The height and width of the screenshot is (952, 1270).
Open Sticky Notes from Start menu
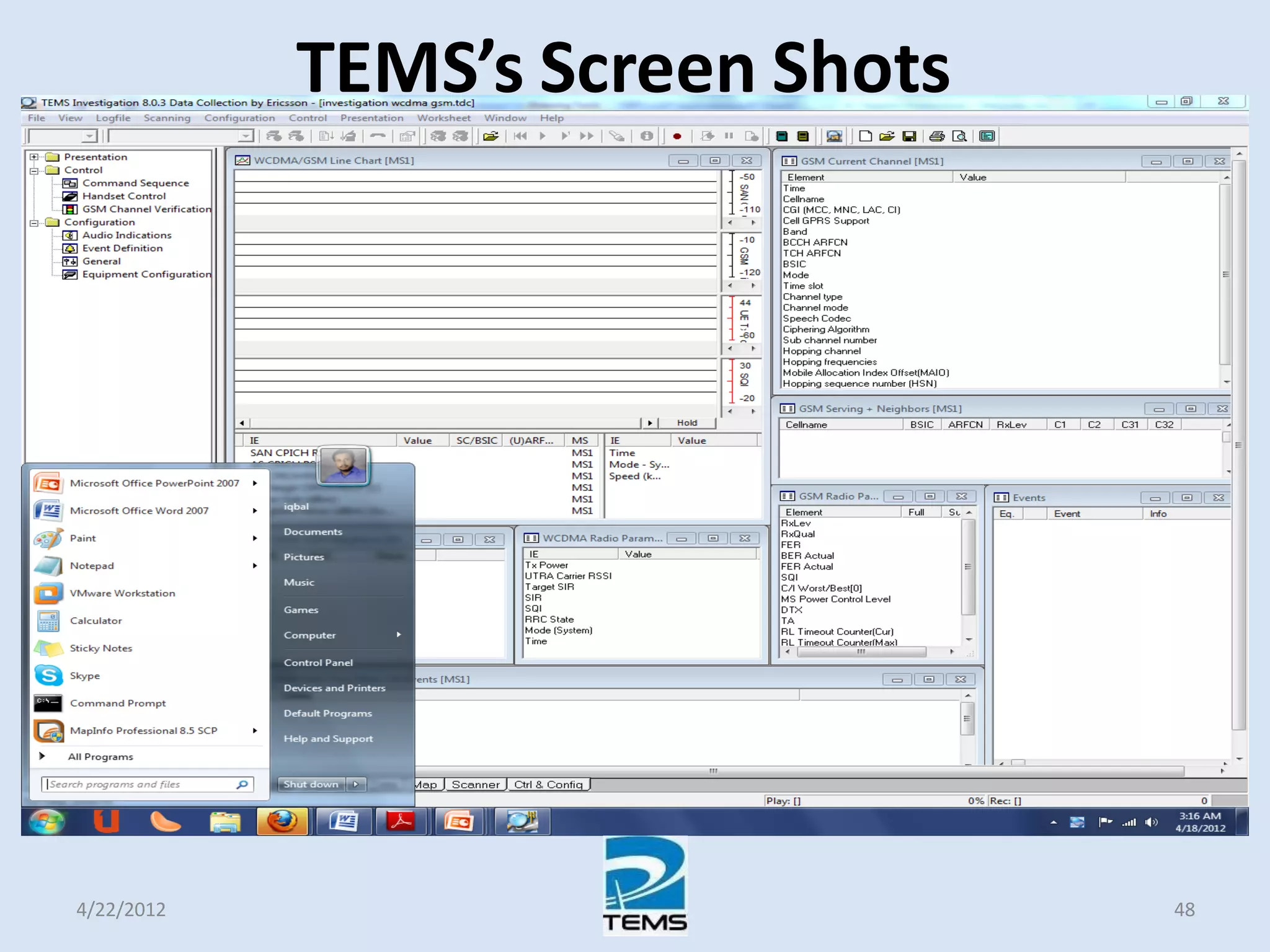point(100,648)
